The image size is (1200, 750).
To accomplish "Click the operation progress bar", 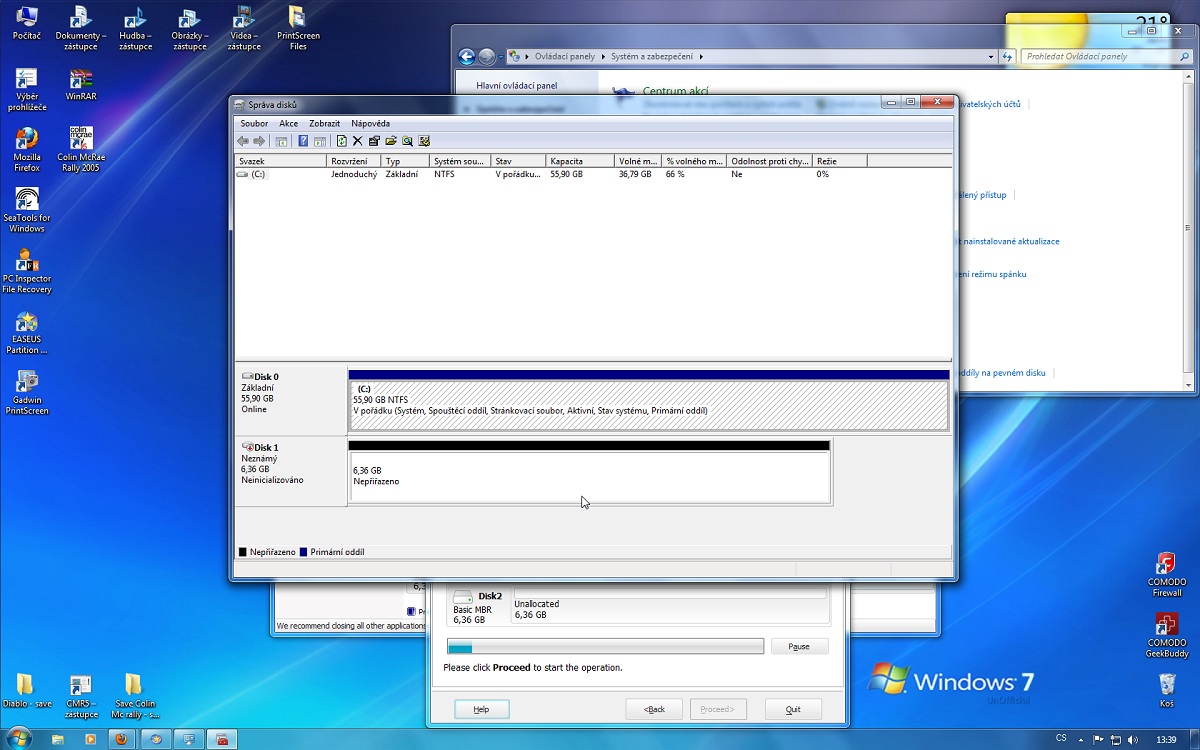I will coord(605,647).
